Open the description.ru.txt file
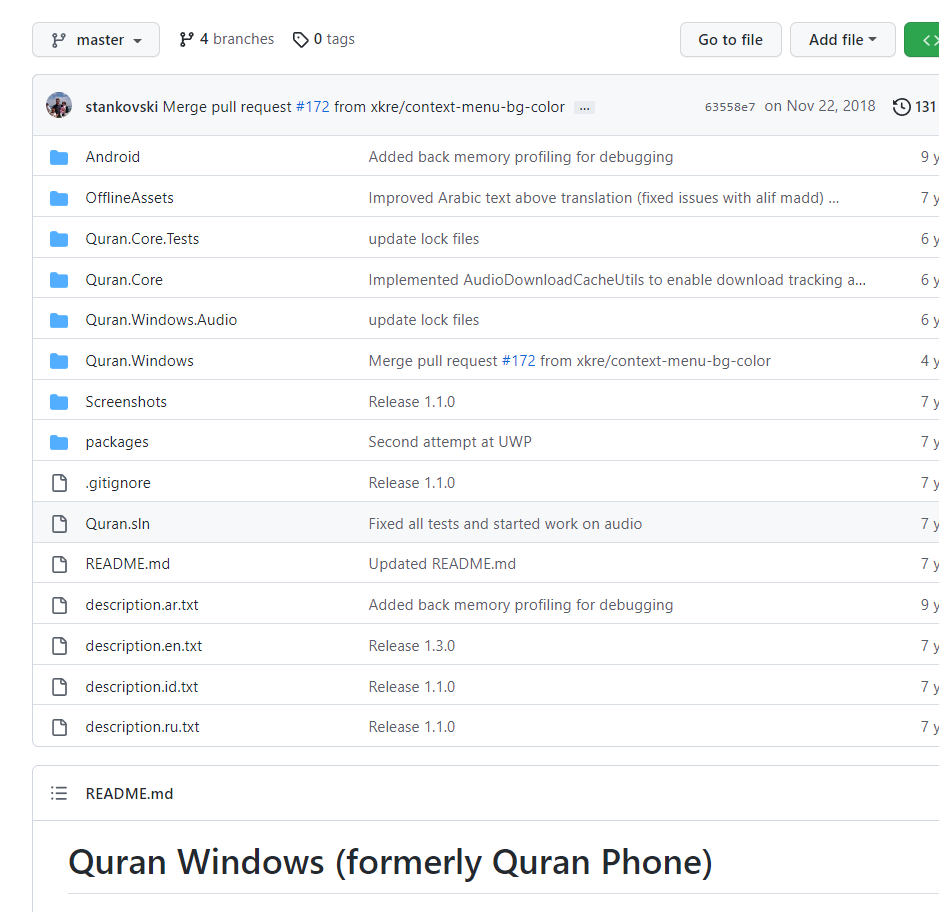 click(x=143, y=727)
